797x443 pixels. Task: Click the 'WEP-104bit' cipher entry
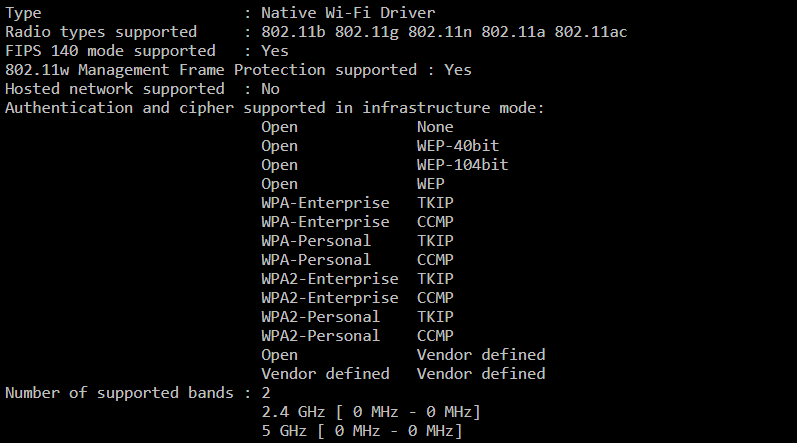click(x=463, y=165)
